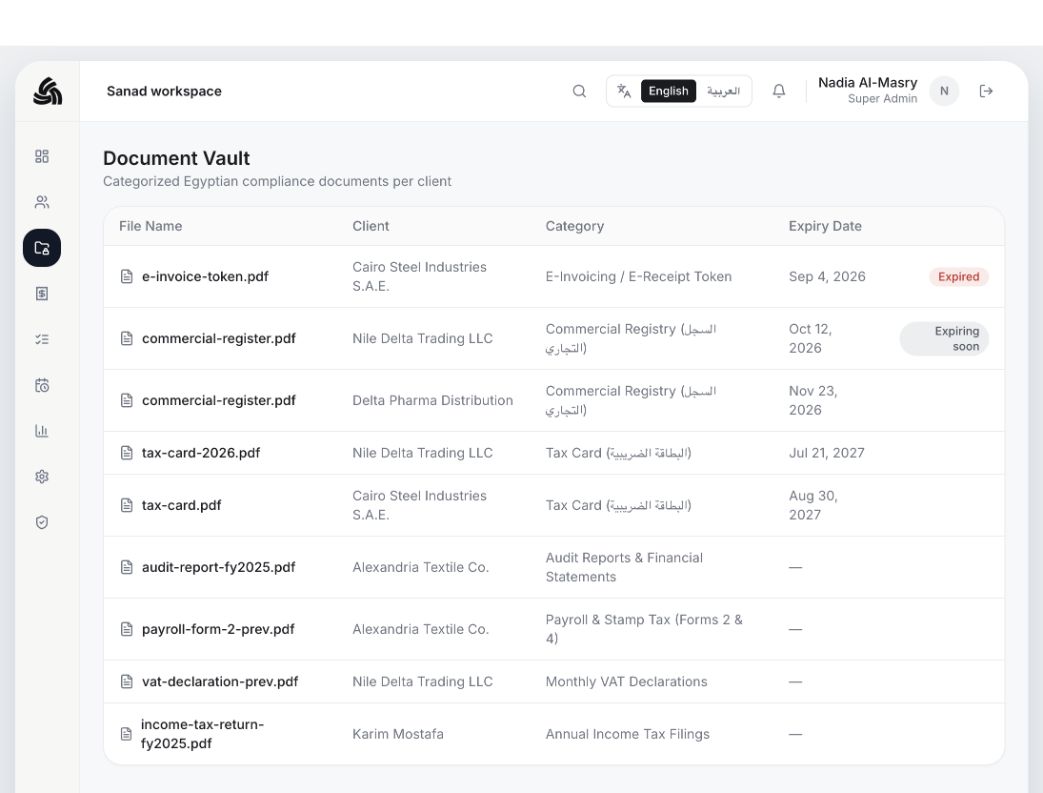The width and height of the screenshot is (1043, 793).
Task: Switch language to العربية
Action: click(724, 91)
